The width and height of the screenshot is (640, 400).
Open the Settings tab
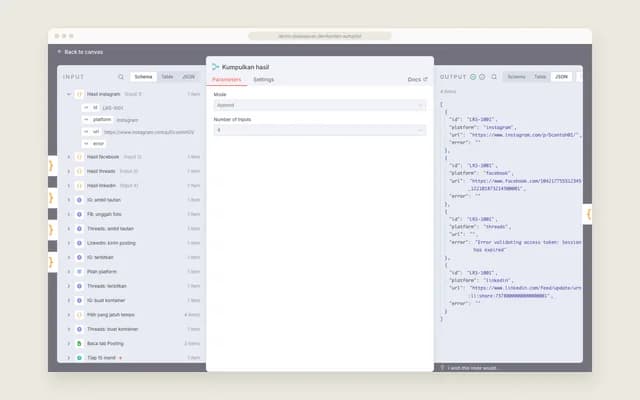click(263, 80)
